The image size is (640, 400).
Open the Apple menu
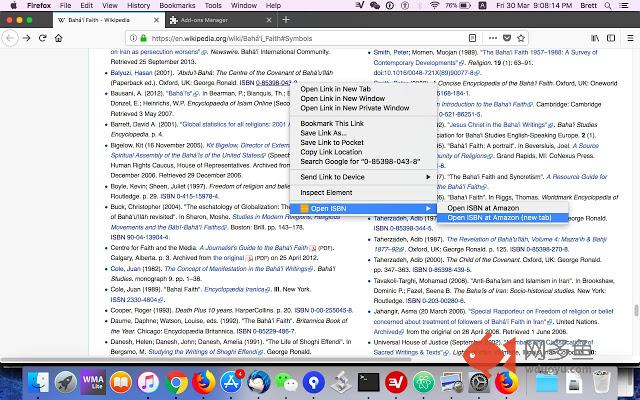click(13, 6)
